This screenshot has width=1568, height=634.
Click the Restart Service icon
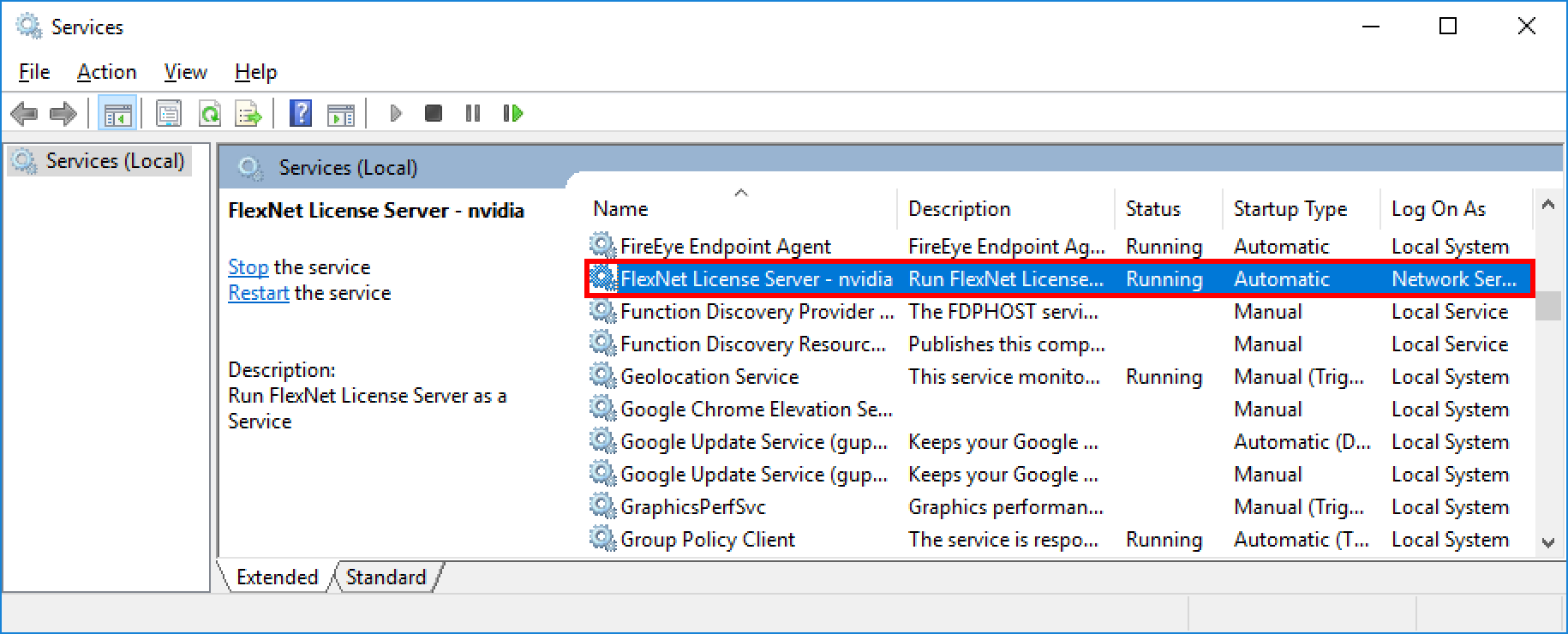[512, 113]
